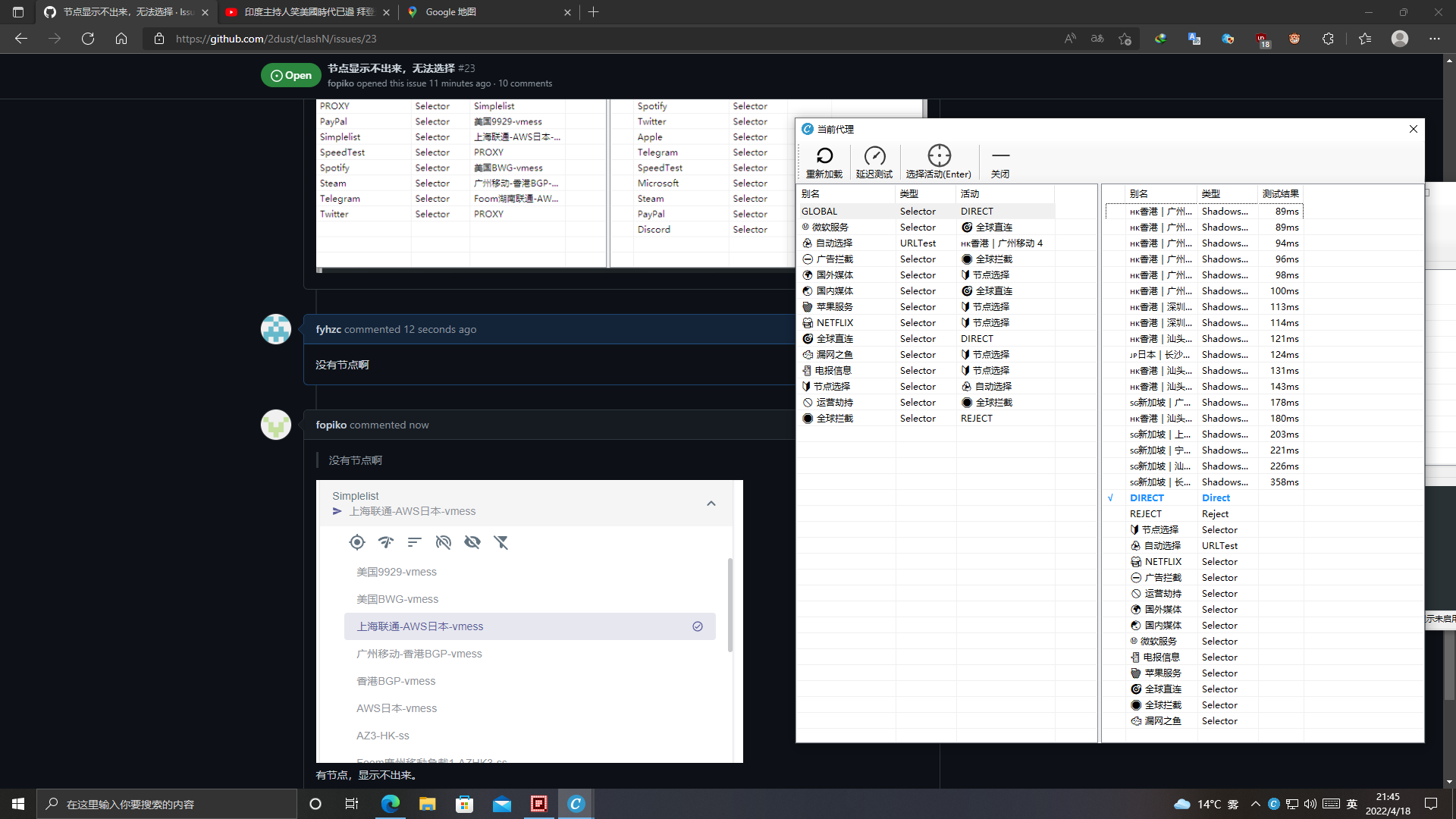Screen dimensions: 1456x819
Task: Click the speed test icon in Simplelist panel
Action: [386, 542]
